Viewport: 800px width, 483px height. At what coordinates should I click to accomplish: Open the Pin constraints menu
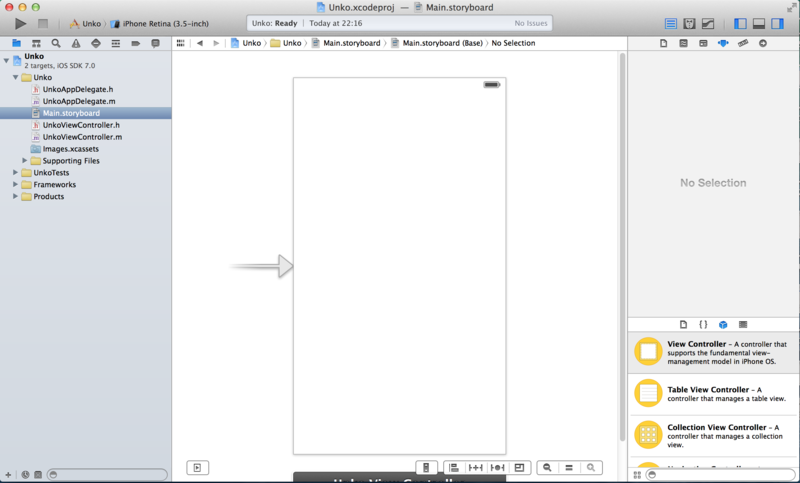476,468
